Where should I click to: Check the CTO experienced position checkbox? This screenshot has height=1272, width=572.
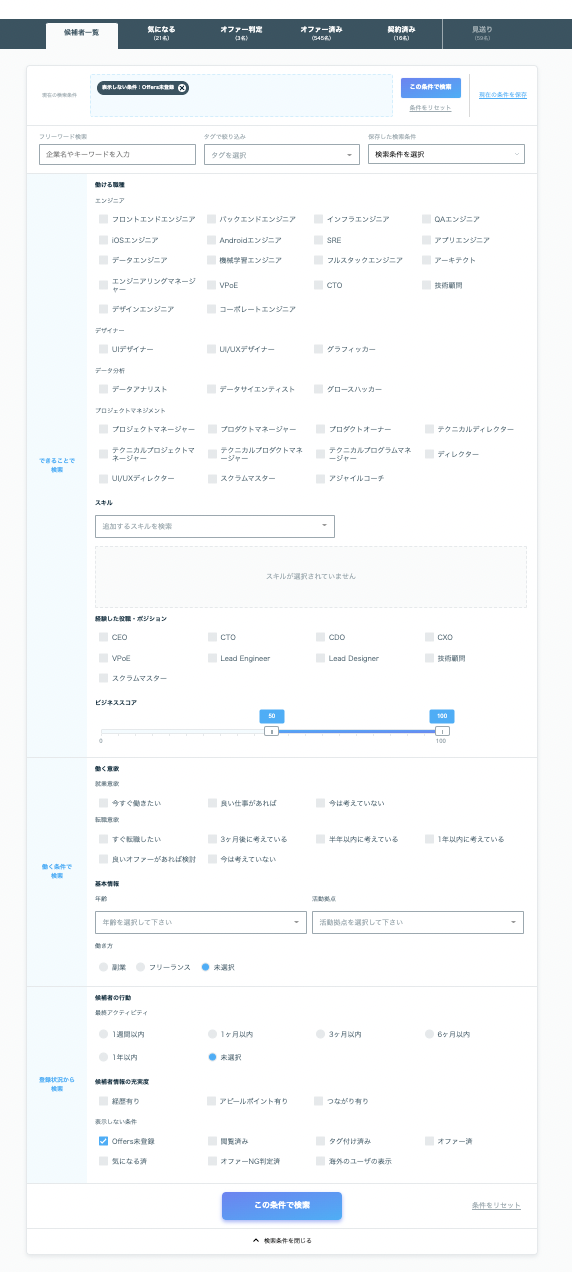click(212, 637)
